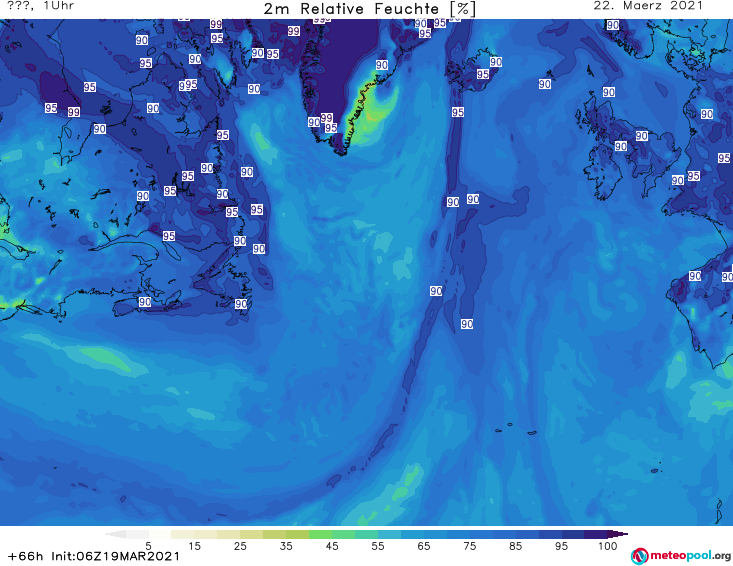Click the legend value label 45

pos(332,546)
